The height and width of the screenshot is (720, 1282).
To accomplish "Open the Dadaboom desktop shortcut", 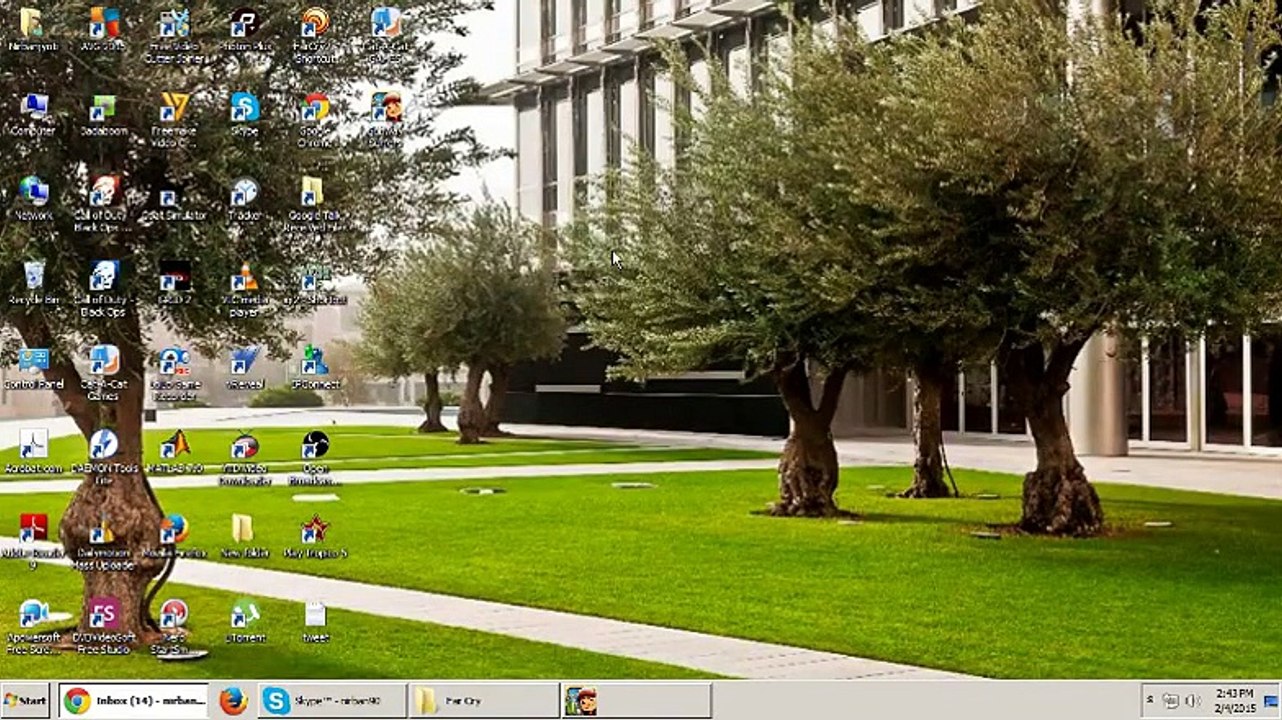I will (103, 114).
